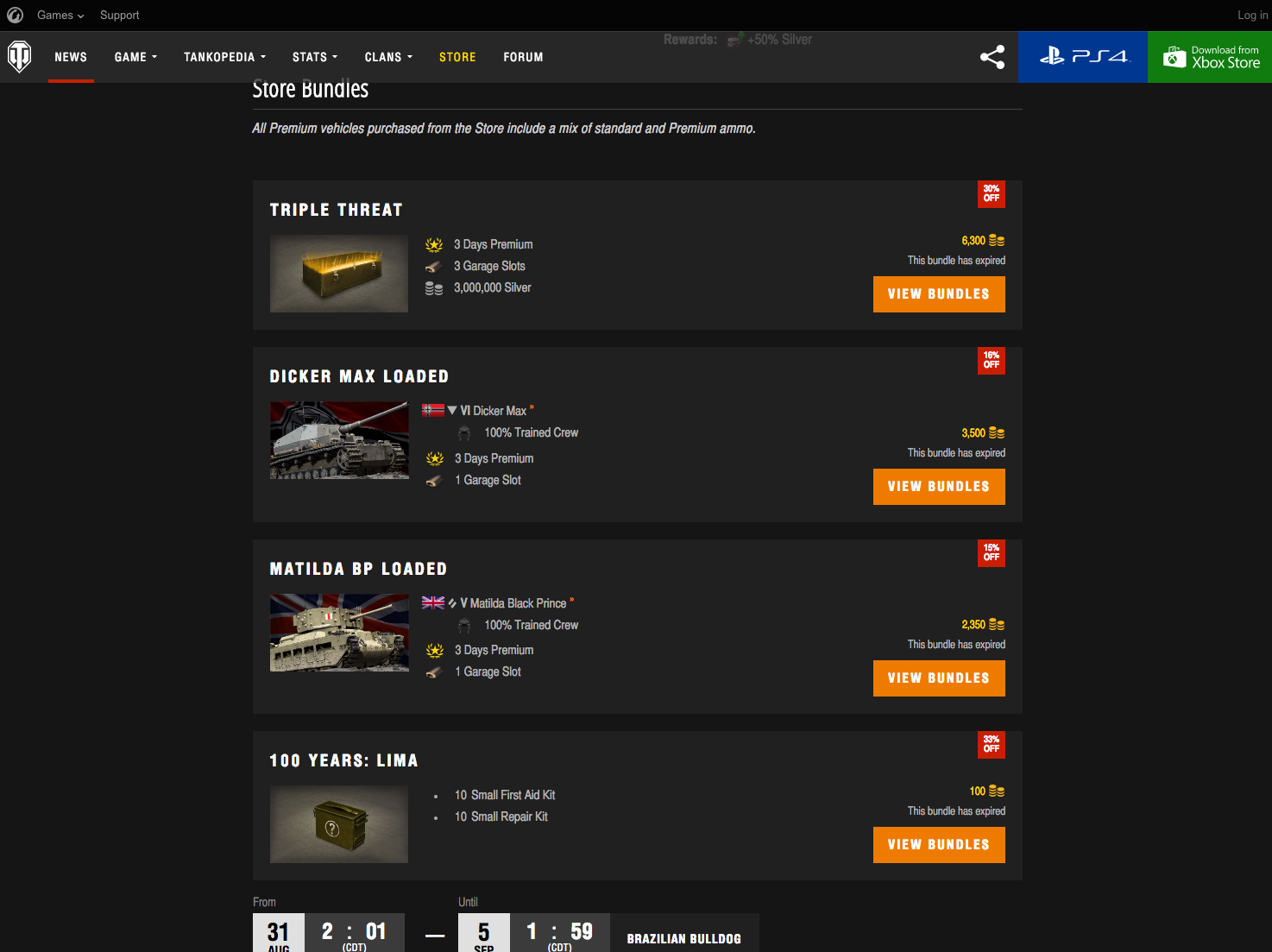This screenshot has height=952, width=1272.
Task: Click garage slot icon in Matilda BP bundle
Action: (x=435, y=672)
